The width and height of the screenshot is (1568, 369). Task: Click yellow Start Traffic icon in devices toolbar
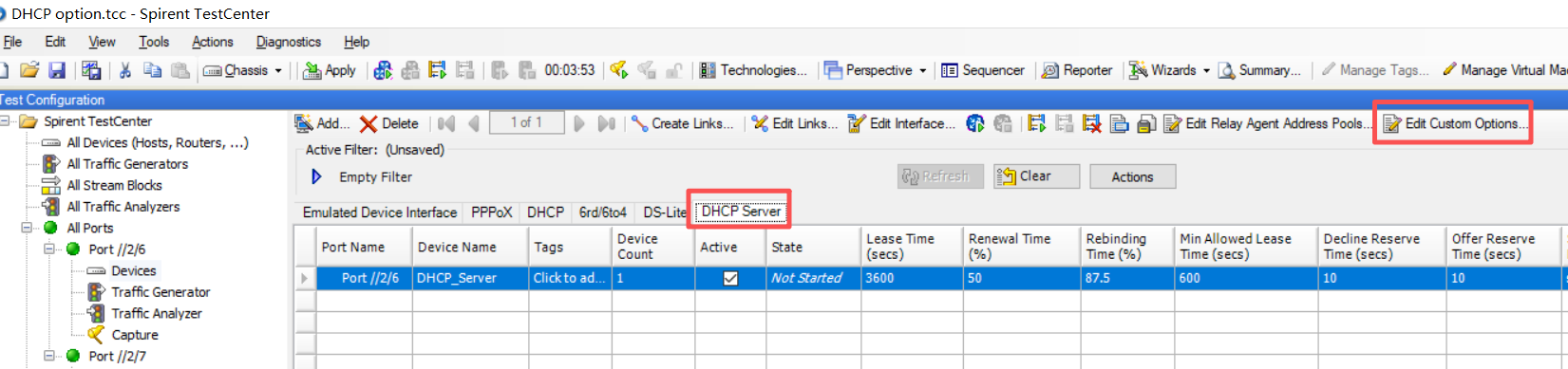[1036, 123]
